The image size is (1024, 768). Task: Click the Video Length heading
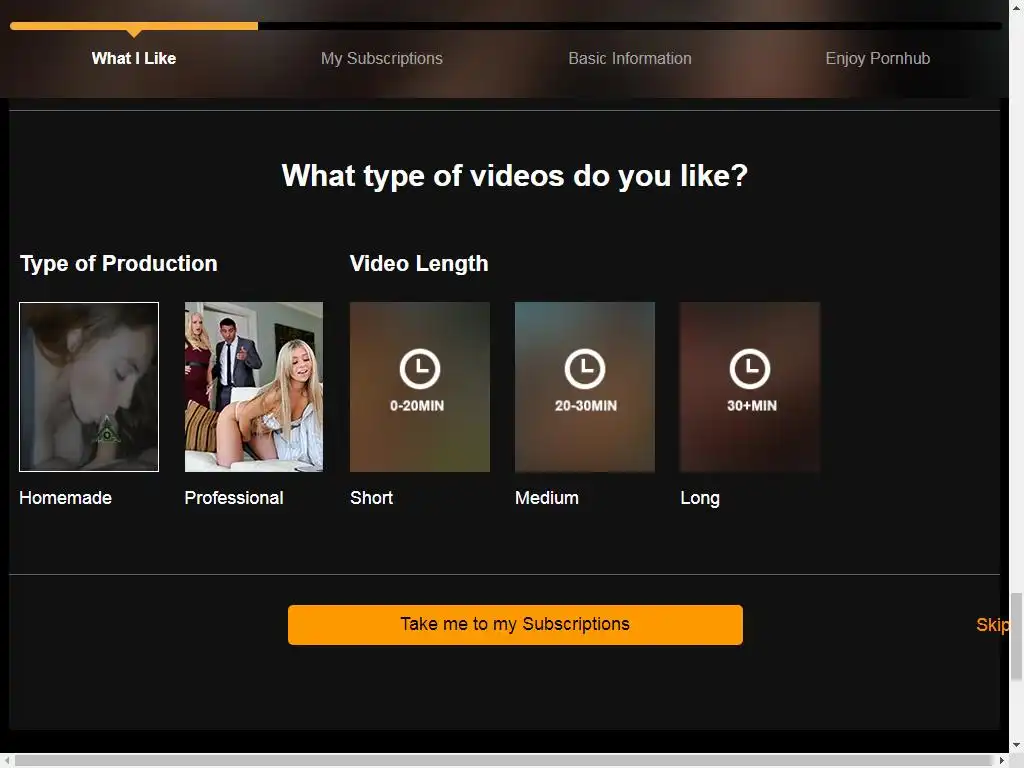[419, 264]
